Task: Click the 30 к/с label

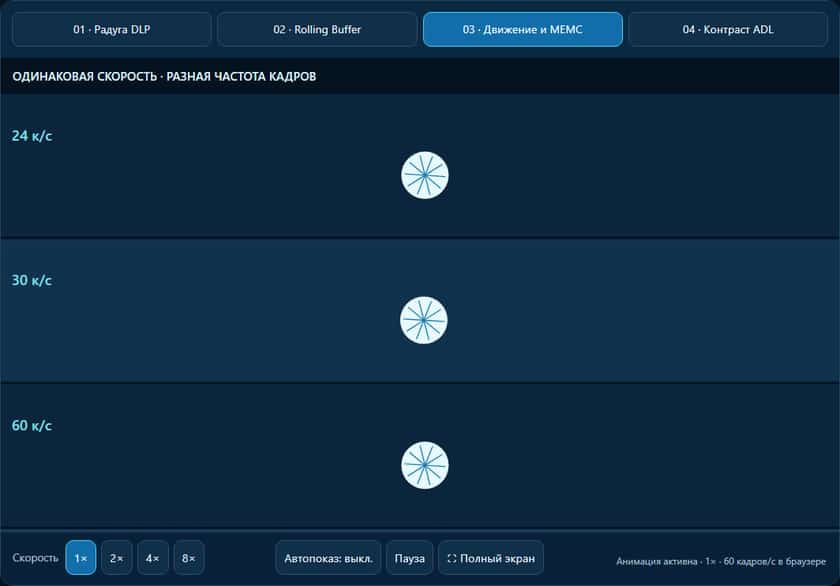Action: (x=32, y=281)
